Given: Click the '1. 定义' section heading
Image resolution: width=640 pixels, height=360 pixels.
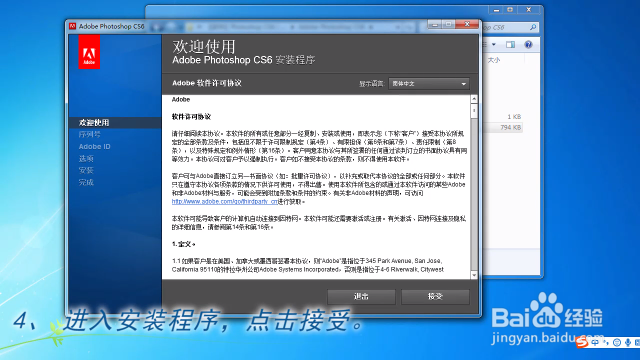Looking at the screenshot, I should [x=183, y=244].
